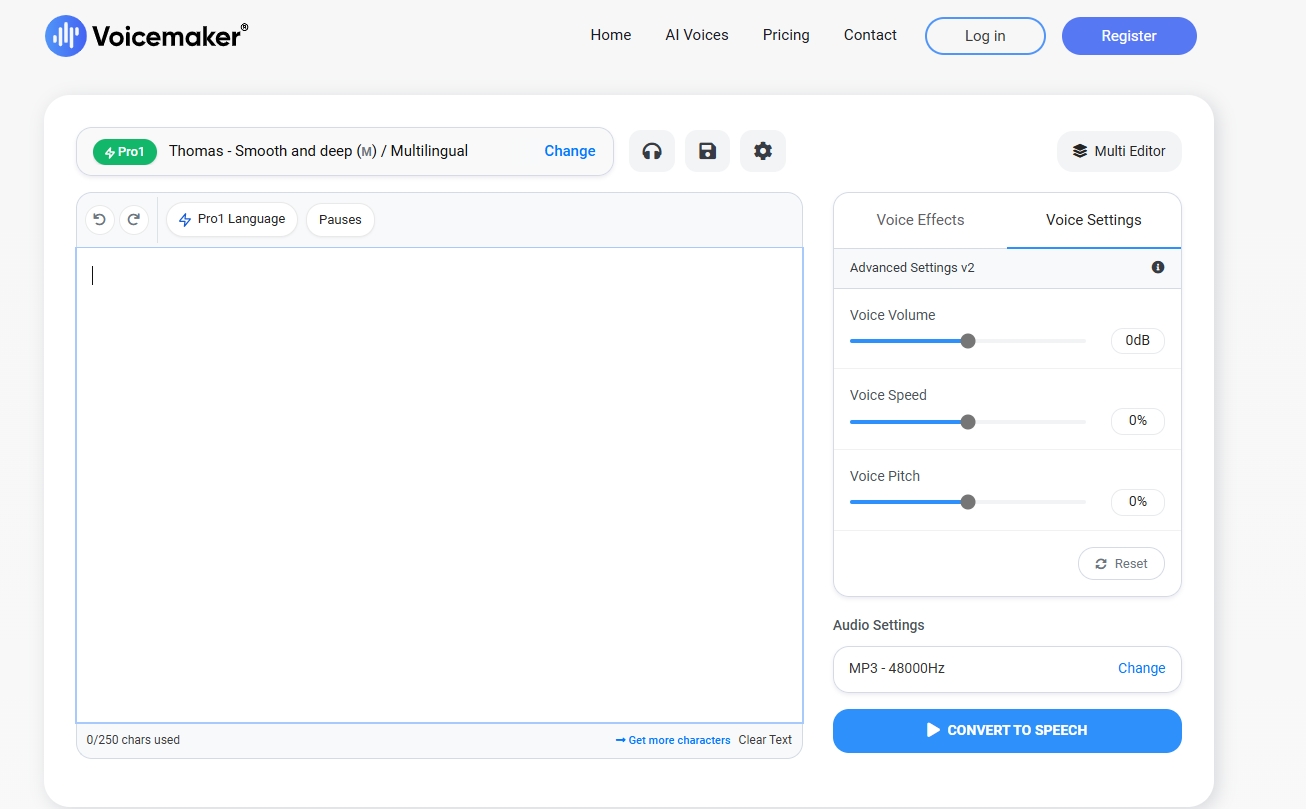1306x809 pixels.
Task: Open the Contact page
Action: [x=870, y=35]
